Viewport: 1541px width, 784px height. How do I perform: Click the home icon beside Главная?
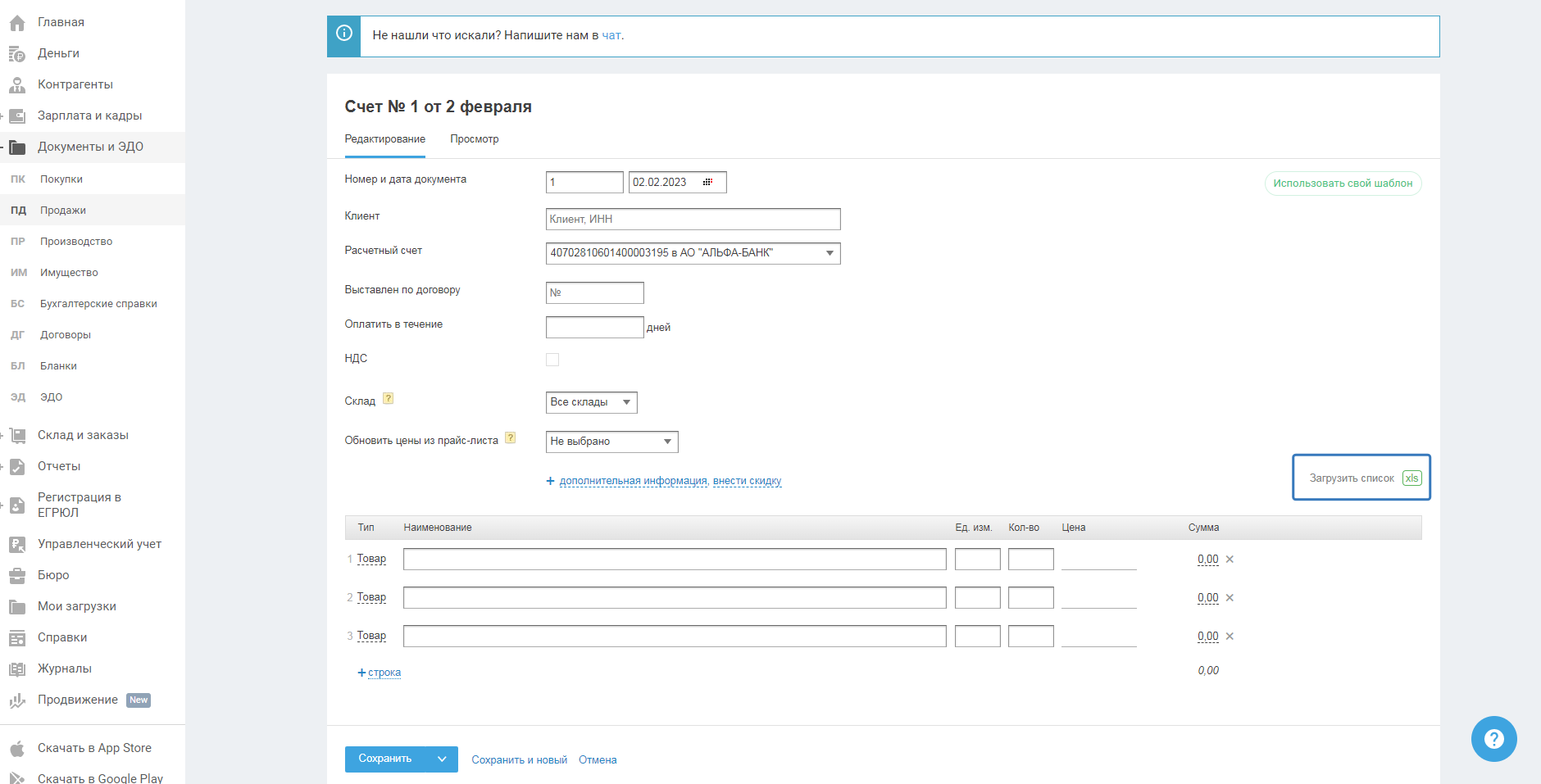point(17,23)
